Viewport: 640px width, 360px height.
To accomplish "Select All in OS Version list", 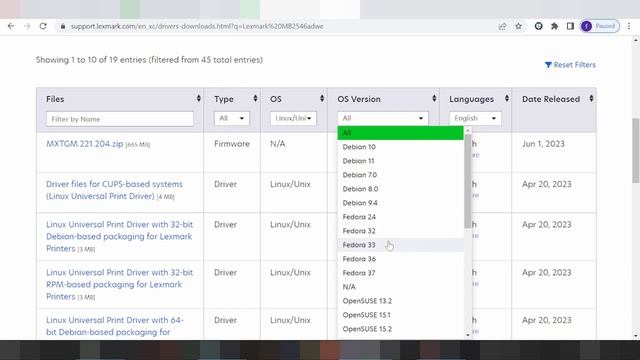I will point(400,133).
